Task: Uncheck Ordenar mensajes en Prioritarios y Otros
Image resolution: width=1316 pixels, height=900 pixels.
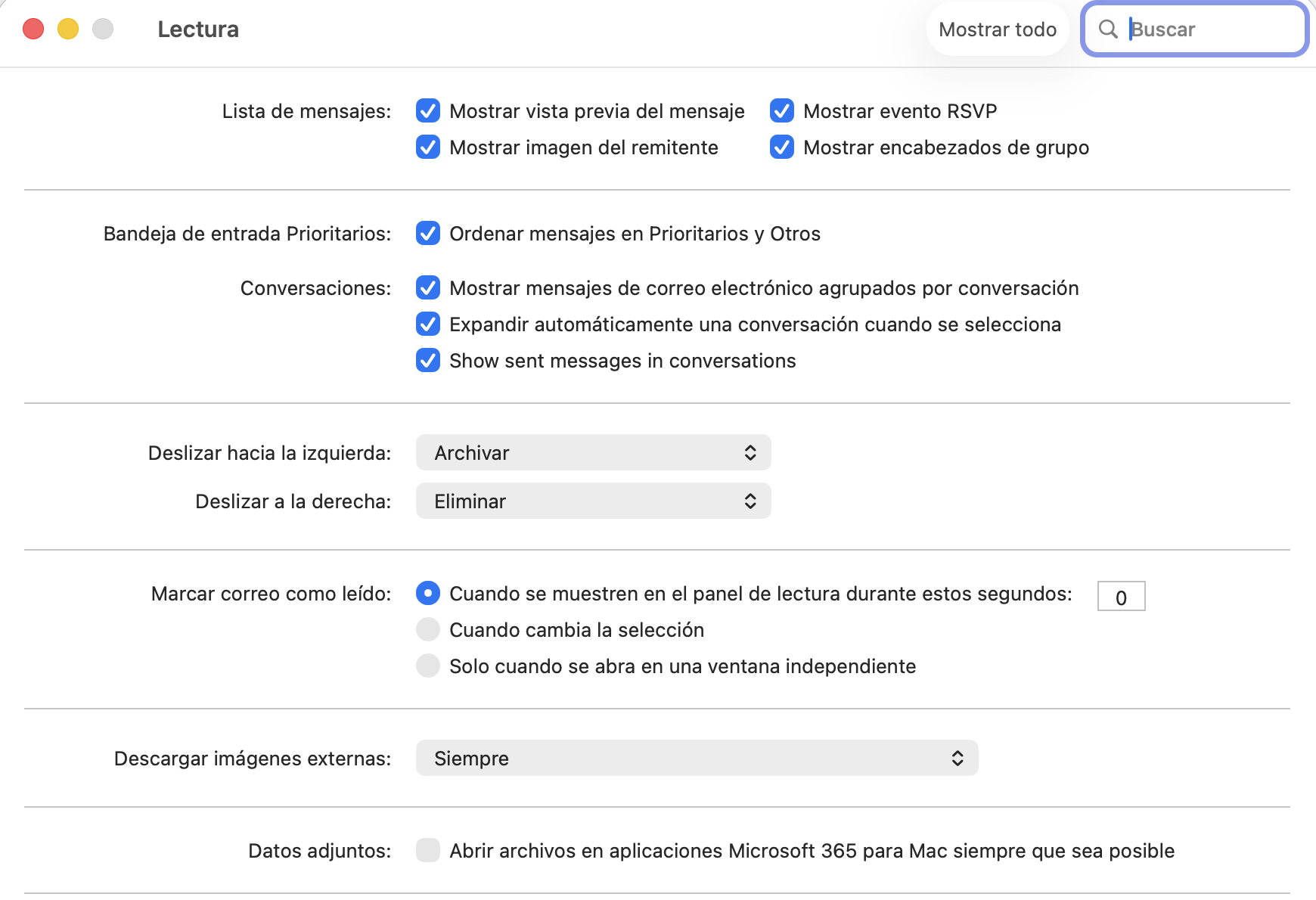Action: click(x=428, y=234)
